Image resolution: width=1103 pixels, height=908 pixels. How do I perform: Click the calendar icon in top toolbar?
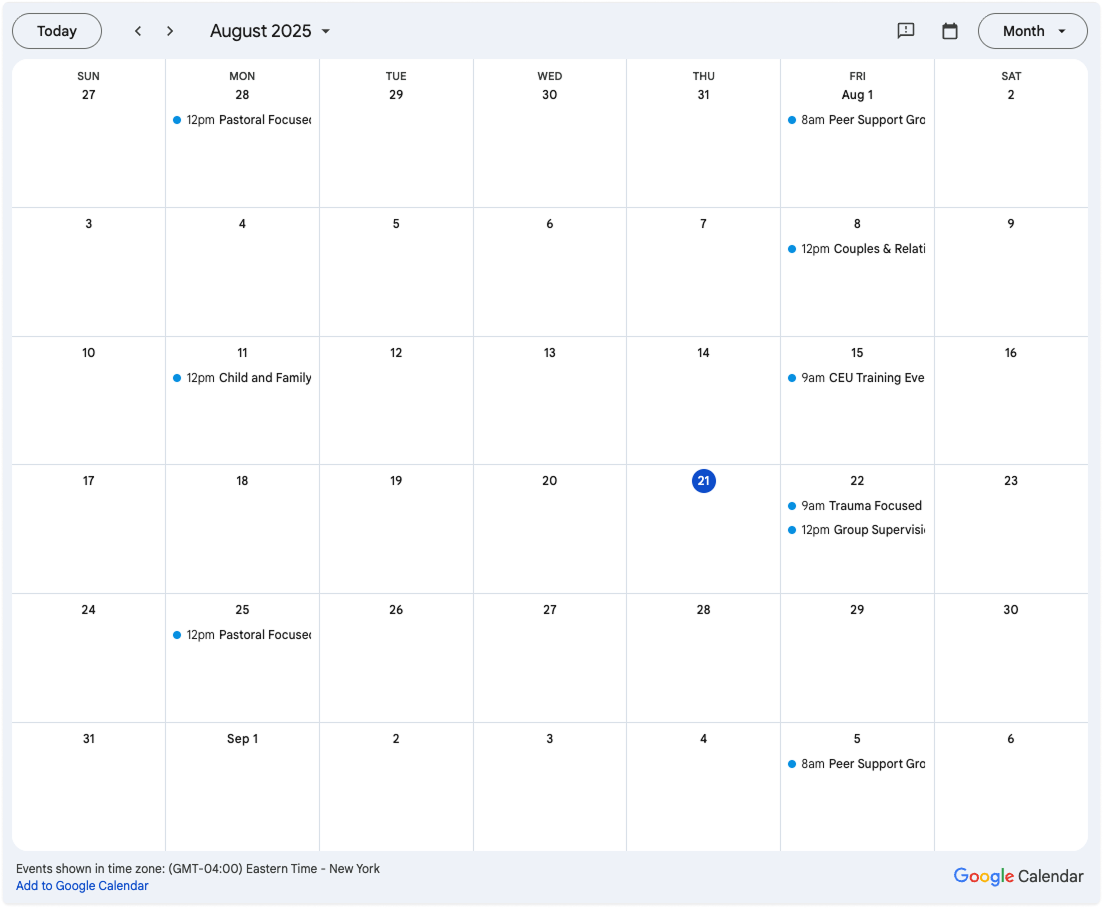click(950, 31)
